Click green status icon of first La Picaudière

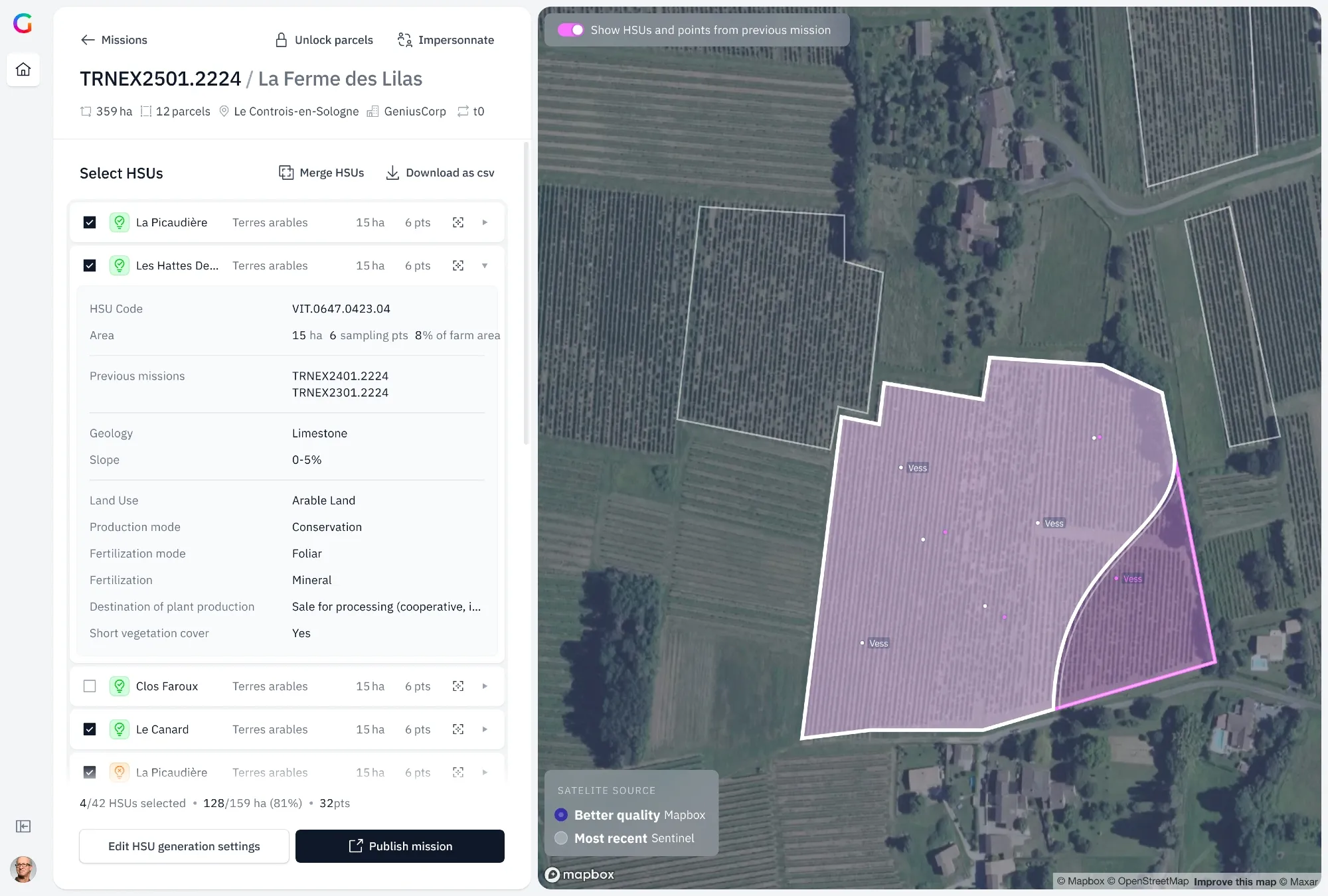120,222
